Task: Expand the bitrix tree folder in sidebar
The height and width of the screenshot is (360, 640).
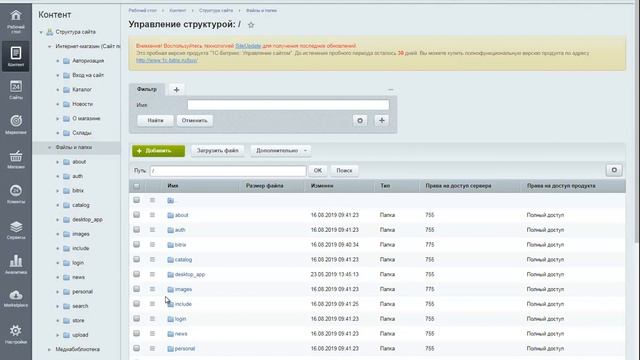Action: [58, 191]
